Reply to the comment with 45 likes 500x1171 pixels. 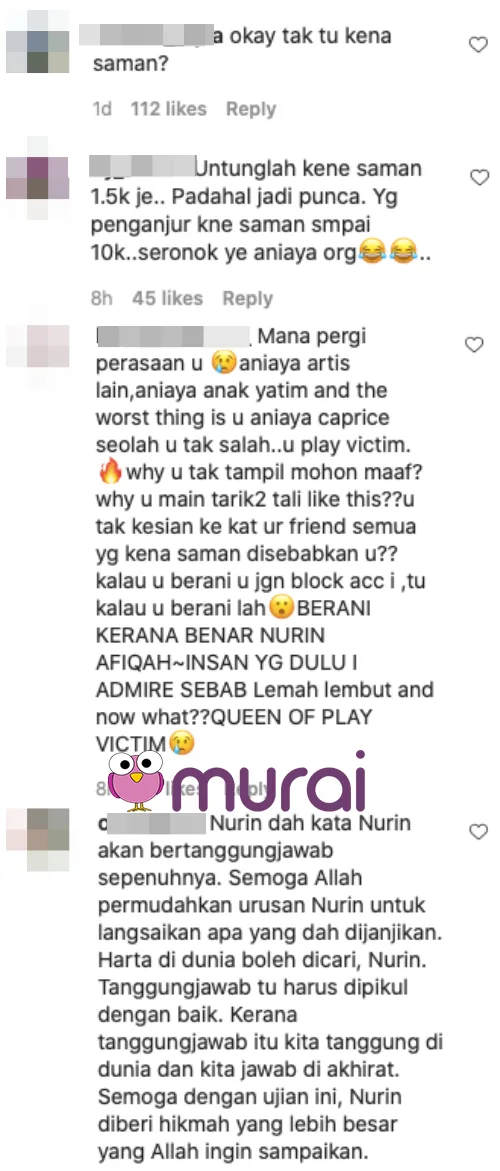tap(248, 299)
